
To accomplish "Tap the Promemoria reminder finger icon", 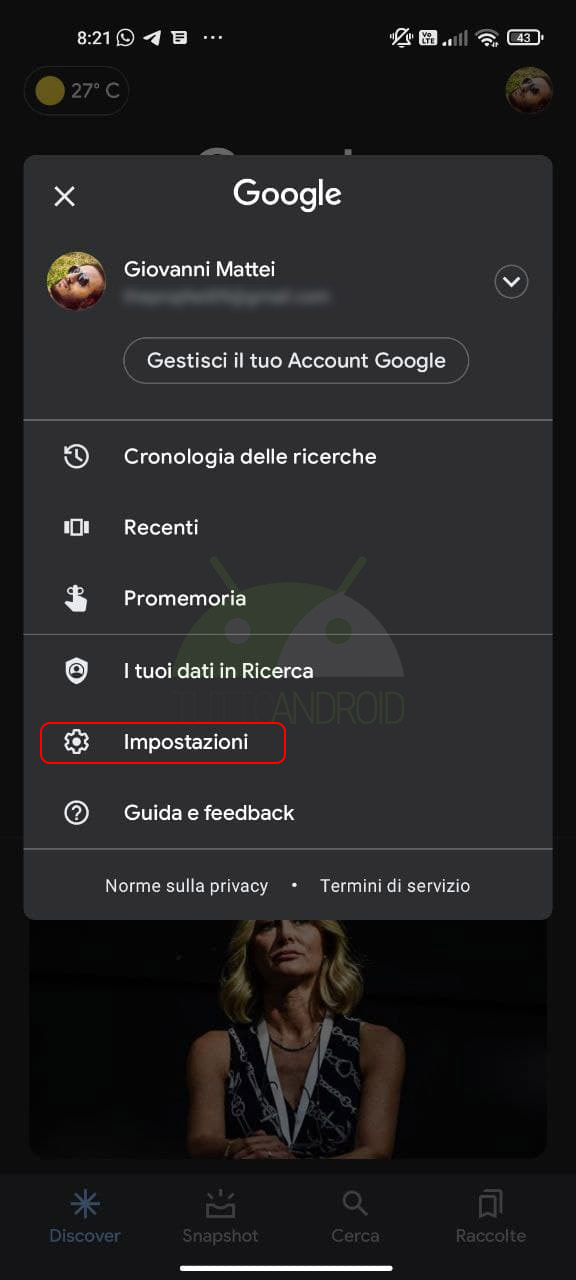I will click(76, 598).
